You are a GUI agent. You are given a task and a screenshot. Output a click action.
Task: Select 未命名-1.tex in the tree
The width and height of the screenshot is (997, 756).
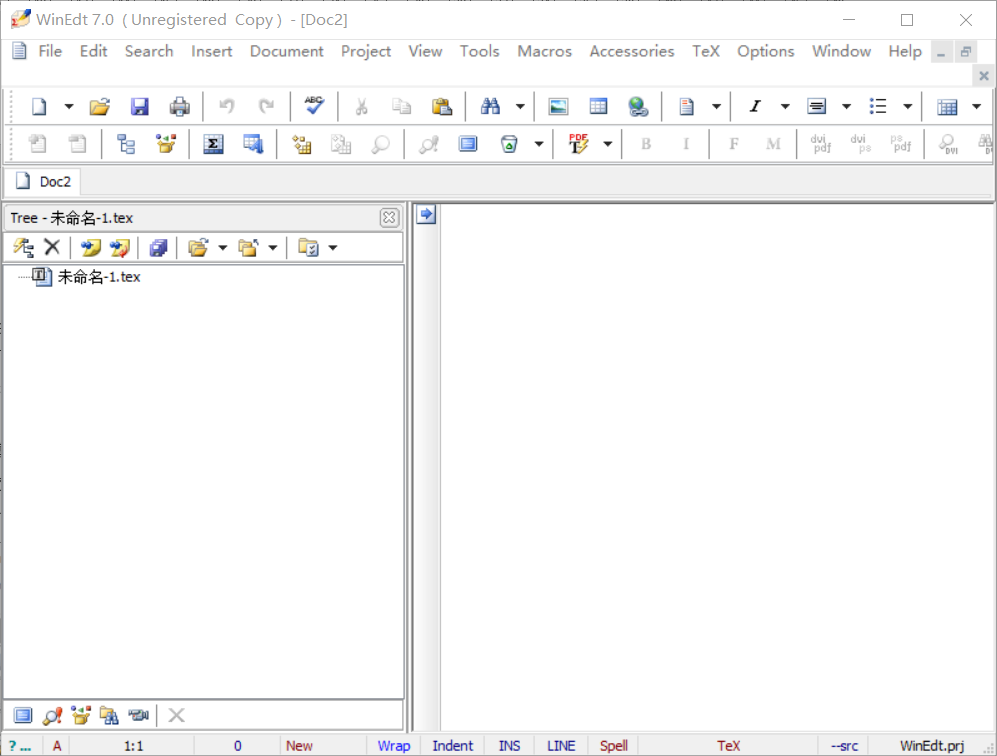point(99,277)
